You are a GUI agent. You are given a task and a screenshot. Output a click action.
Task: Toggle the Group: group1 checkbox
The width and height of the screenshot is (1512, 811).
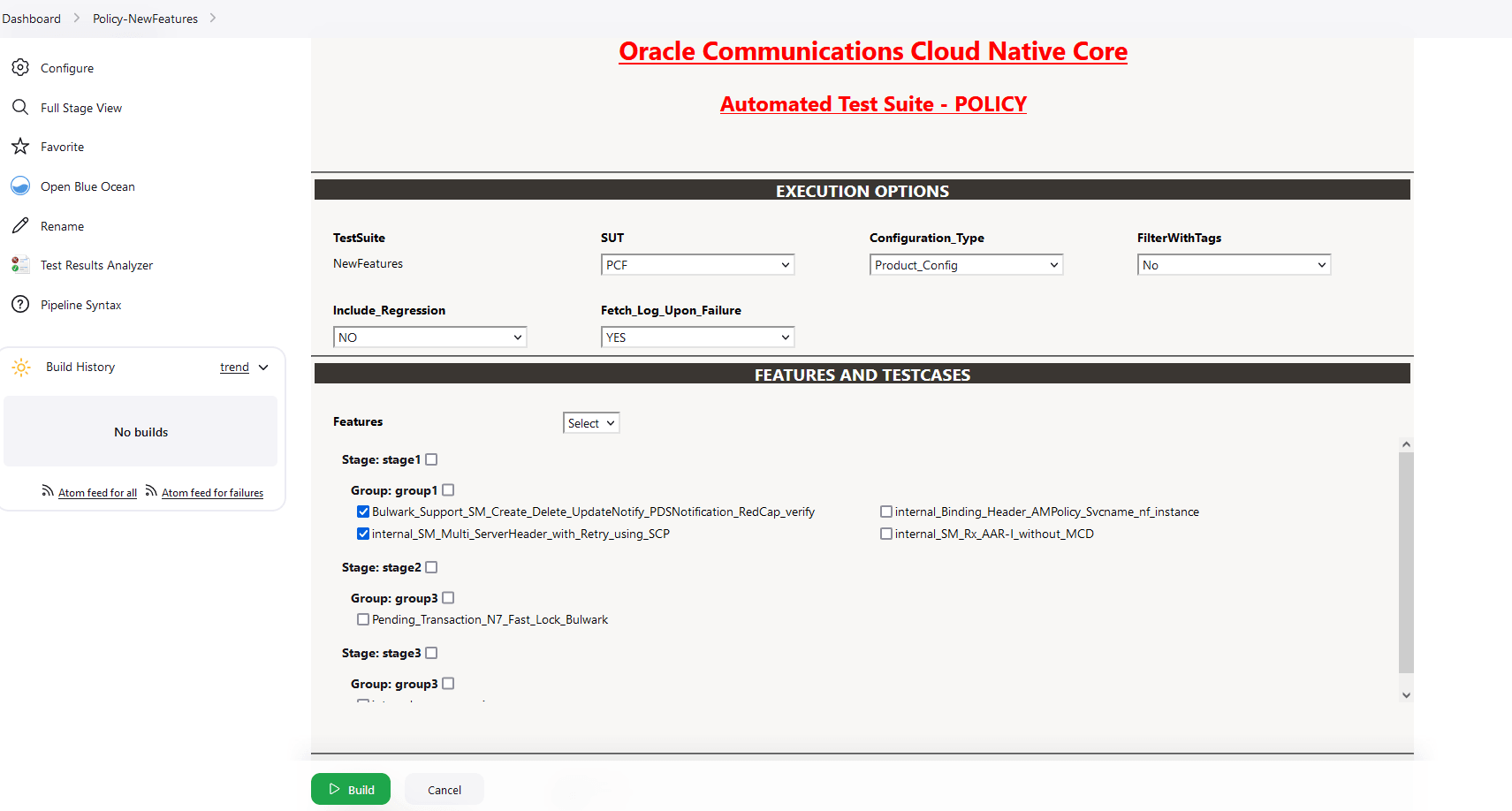tap(448, 490)
